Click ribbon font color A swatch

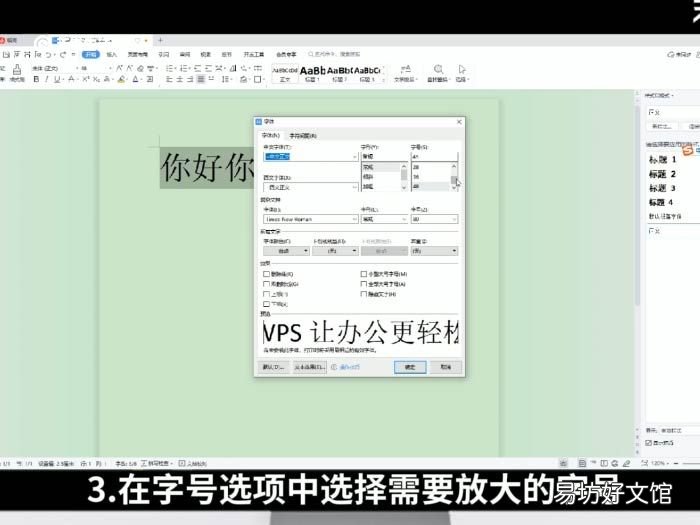(x=136, y=79)
